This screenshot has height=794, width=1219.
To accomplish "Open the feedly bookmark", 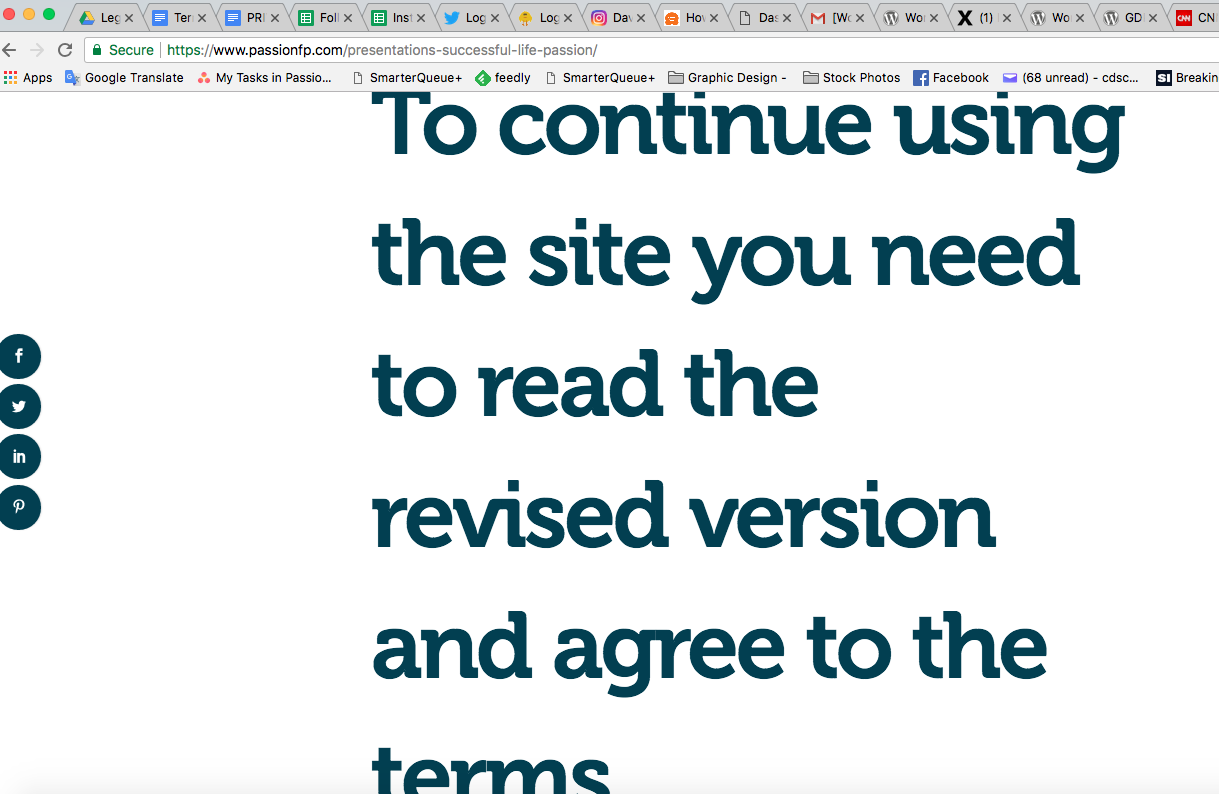I will click(503, 78).
